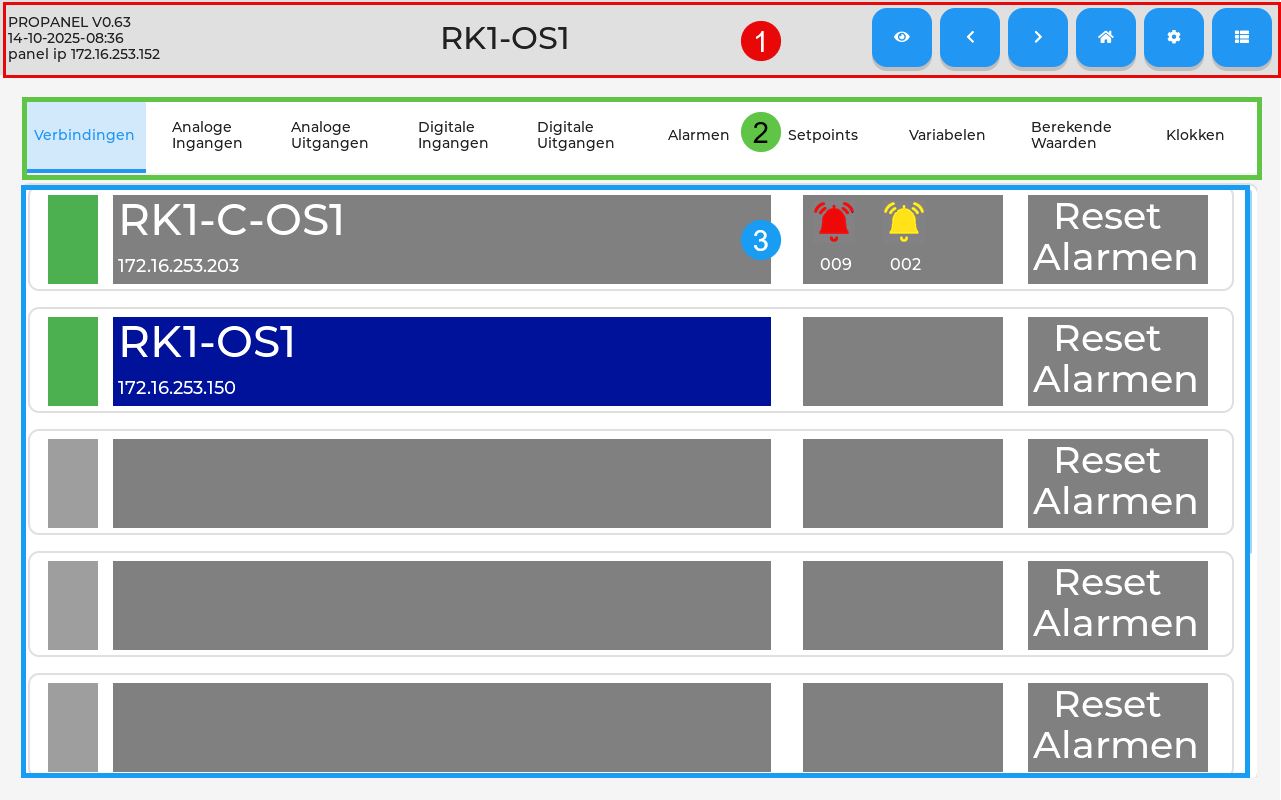Switch to the Alarmen tab
1281x800 pixels.
pos(698,135)
